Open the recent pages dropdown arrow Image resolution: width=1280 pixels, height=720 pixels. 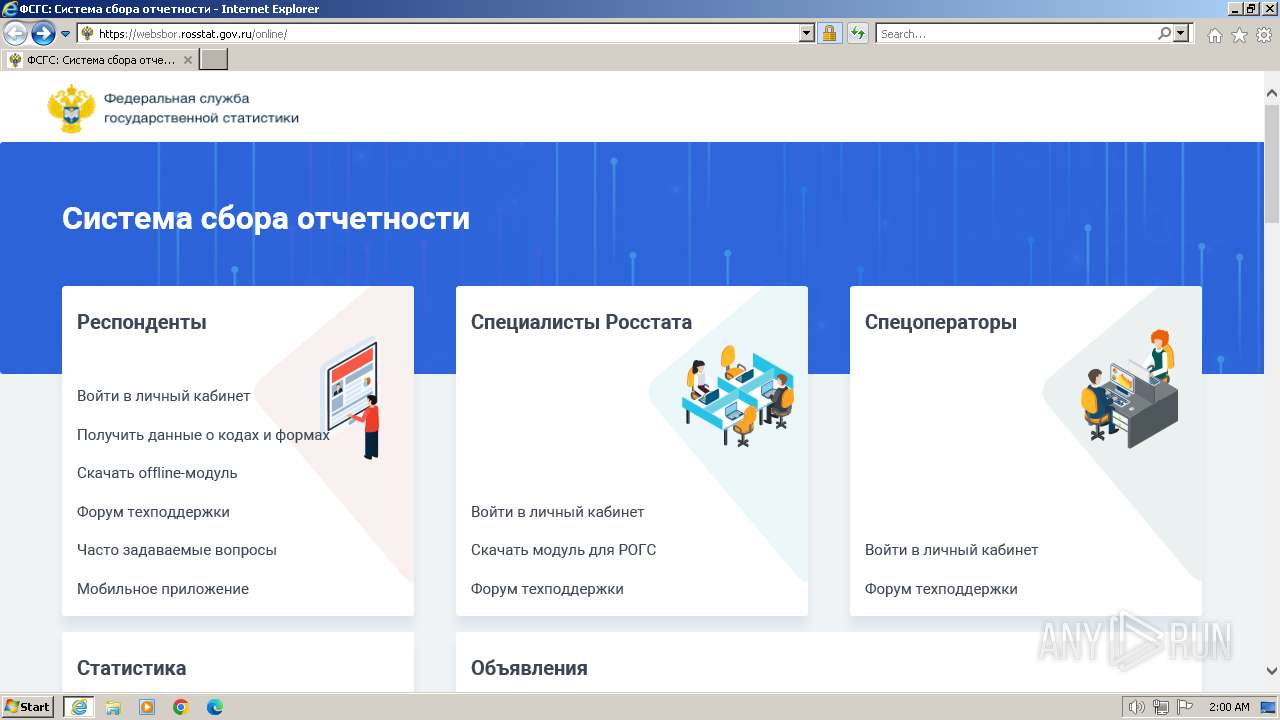(x=66, y=34)
